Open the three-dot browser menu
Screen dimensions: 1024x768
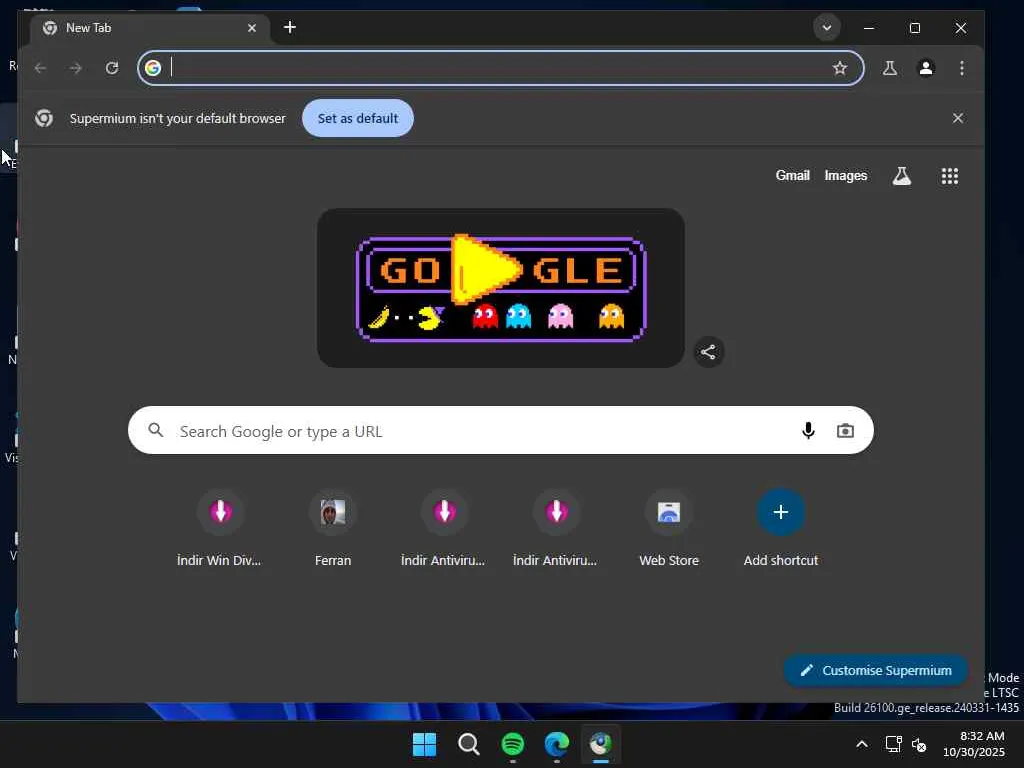pos(962,68)
